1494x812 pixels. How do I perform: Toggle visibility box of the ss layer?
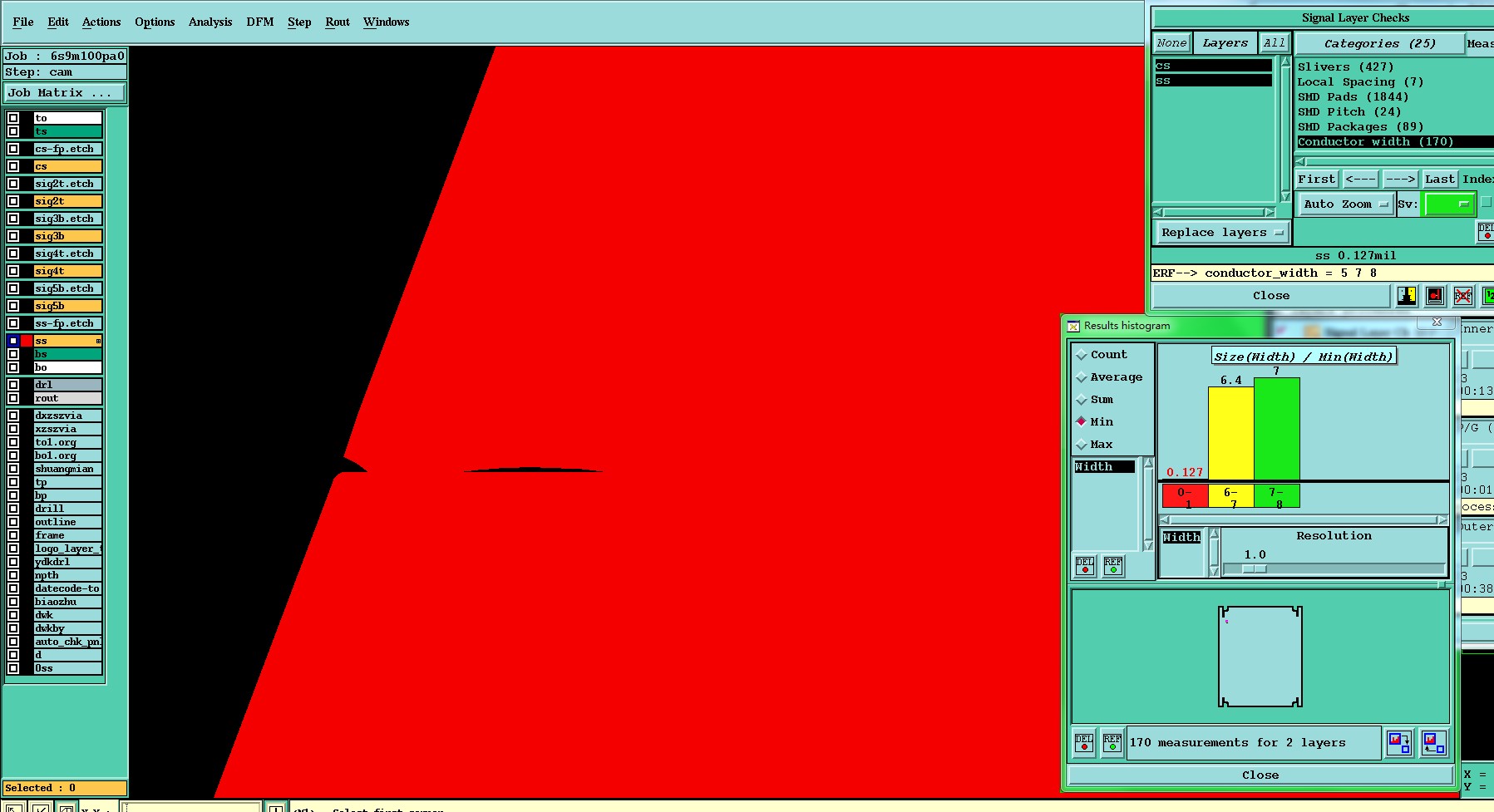pos(13,341)
